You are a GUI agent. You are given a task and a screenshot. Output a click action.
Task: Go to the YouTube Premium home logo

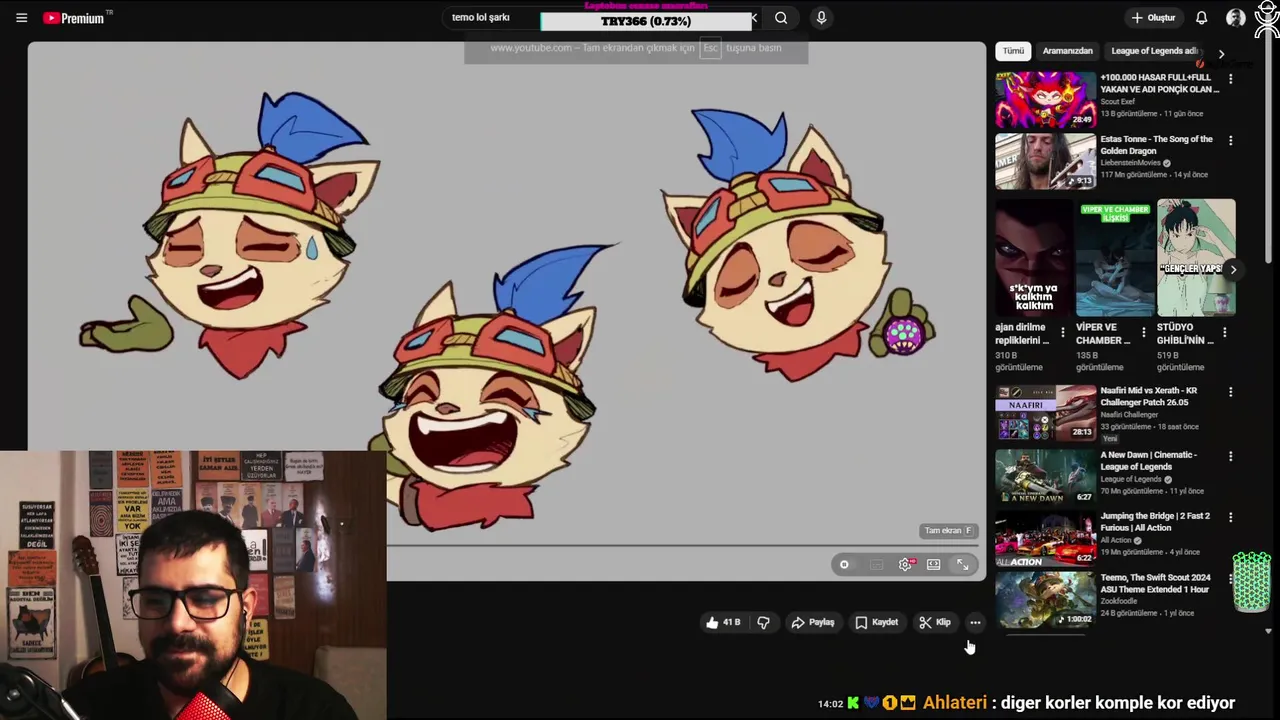[x=74, y=18]
